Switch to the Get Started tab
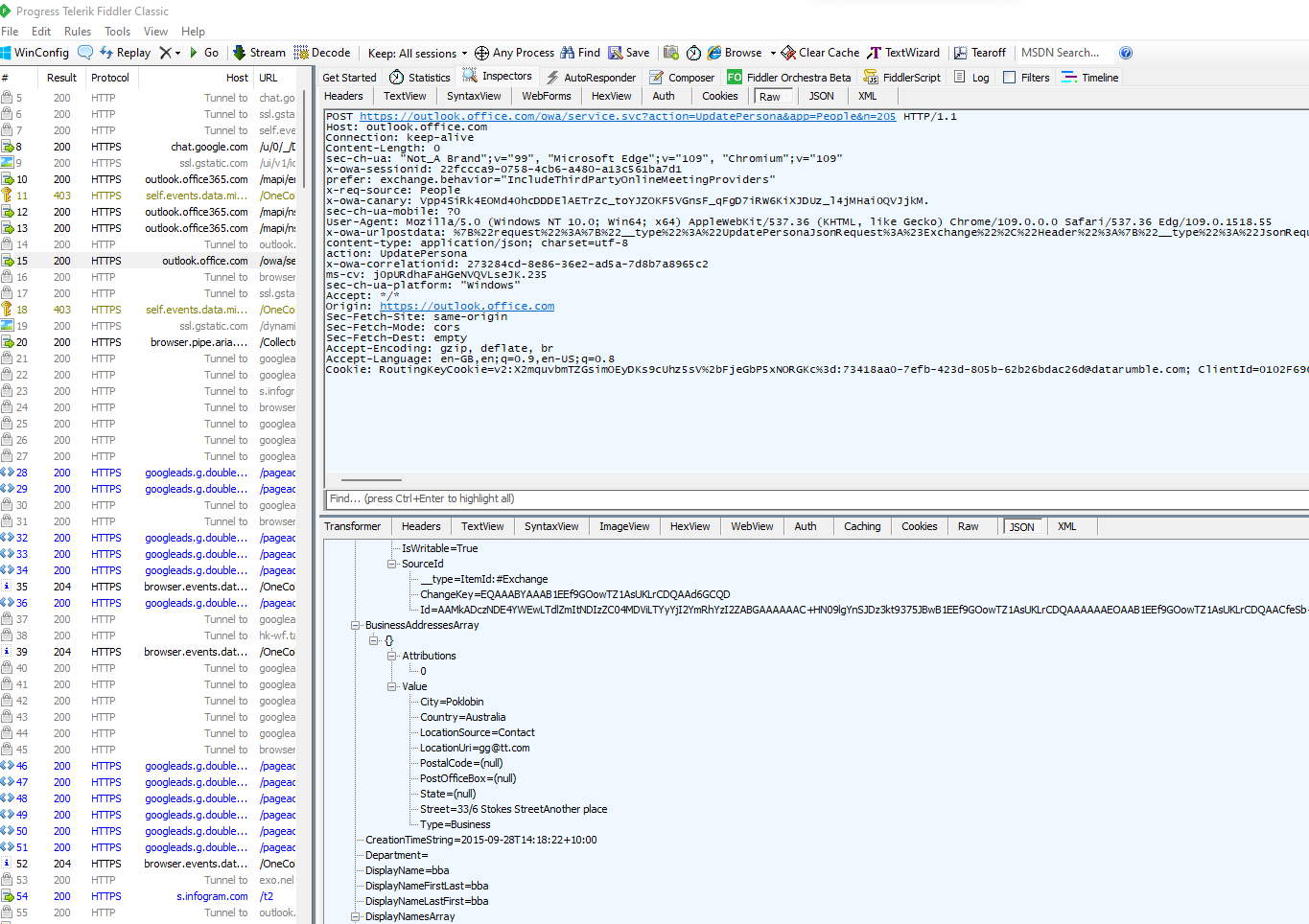The height and width of the screenshot is (924, 1309). click(x=349, y=78)
